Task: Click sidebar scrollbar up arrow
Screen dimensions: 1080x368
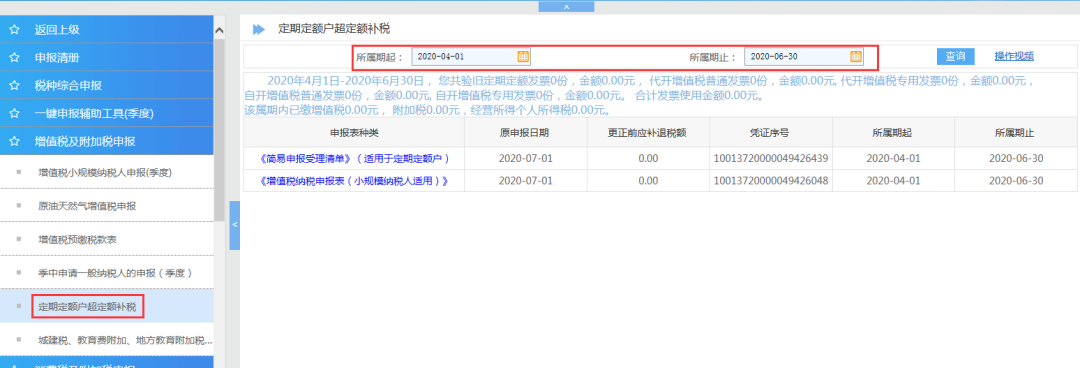Action: click(220, 30)
